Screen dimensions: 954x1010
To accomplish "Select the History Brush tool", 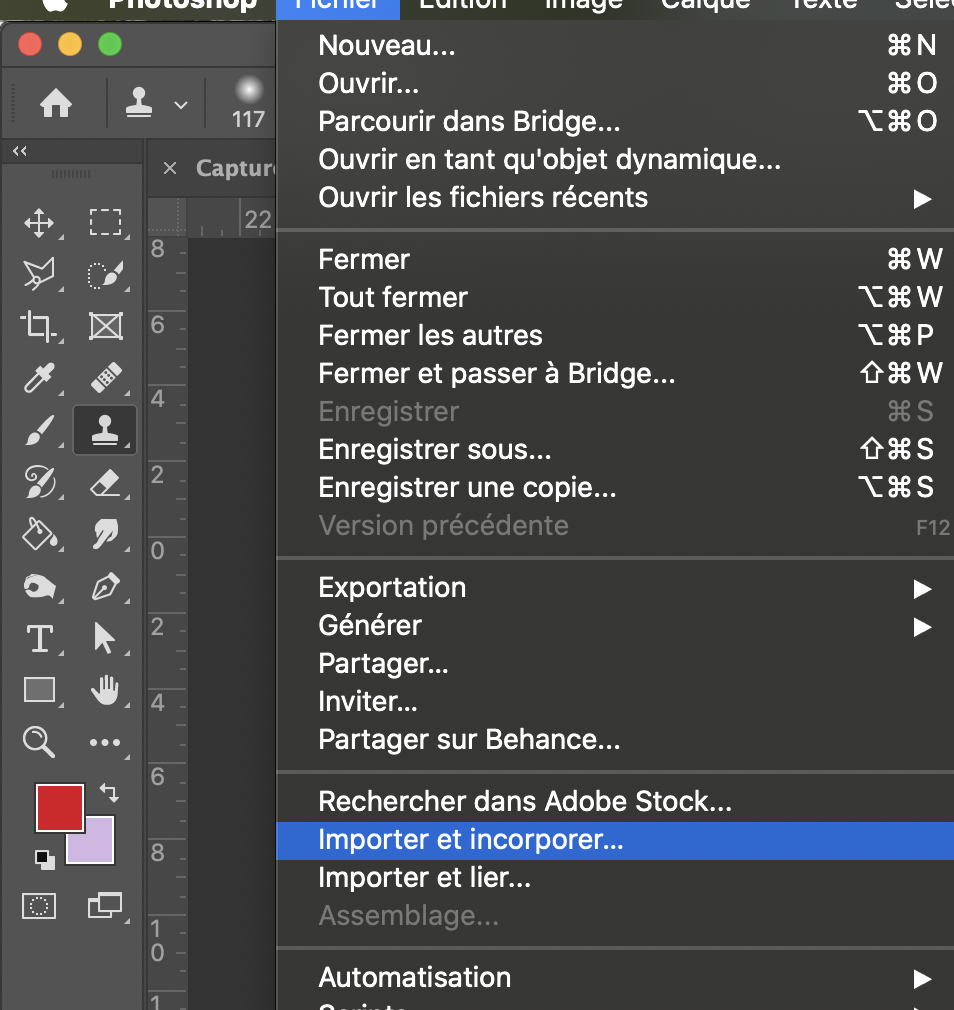I will pyautogui.click(x=39, y=482).
